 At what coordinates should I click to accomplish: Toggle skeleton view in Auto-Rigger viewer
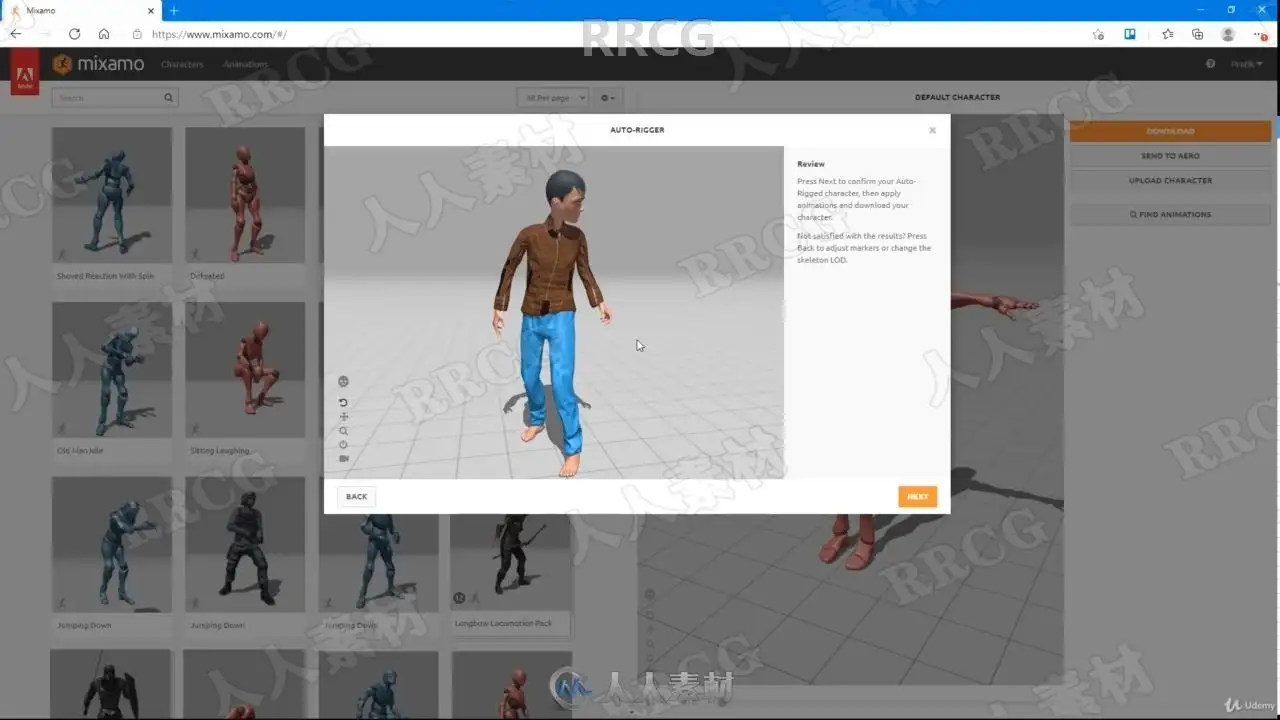tap(343, 381)
